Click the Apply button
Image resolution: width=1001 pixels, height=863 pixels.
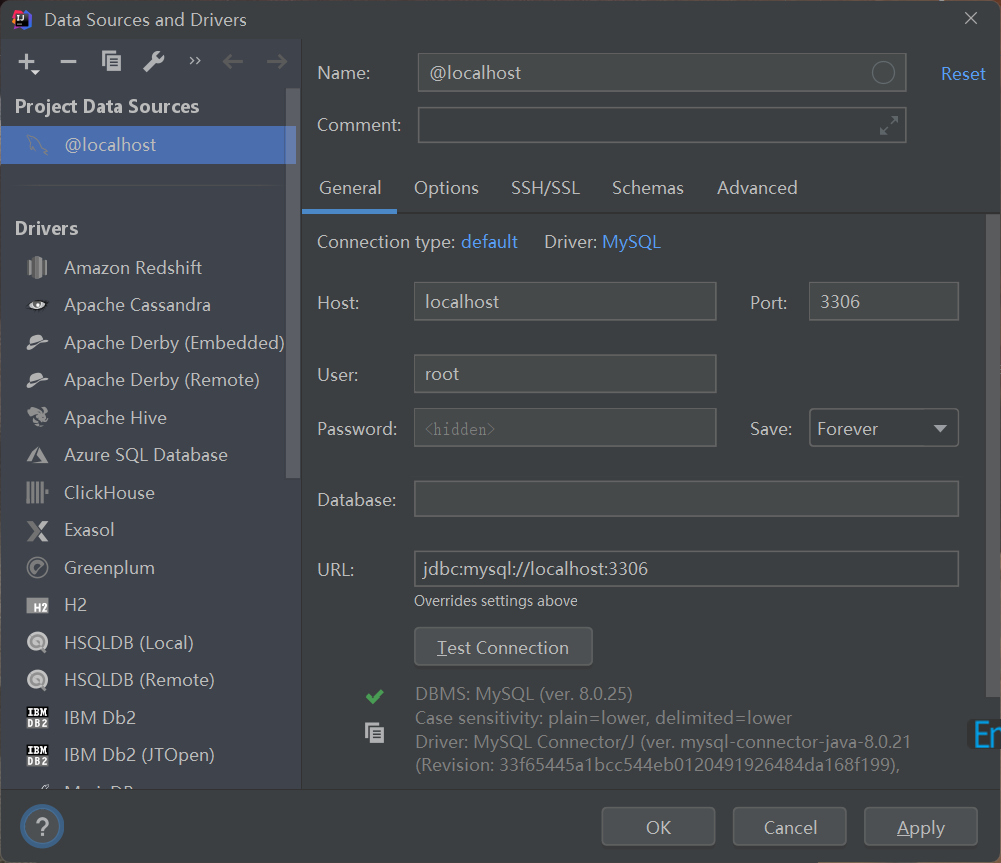(x=921, y=827)
